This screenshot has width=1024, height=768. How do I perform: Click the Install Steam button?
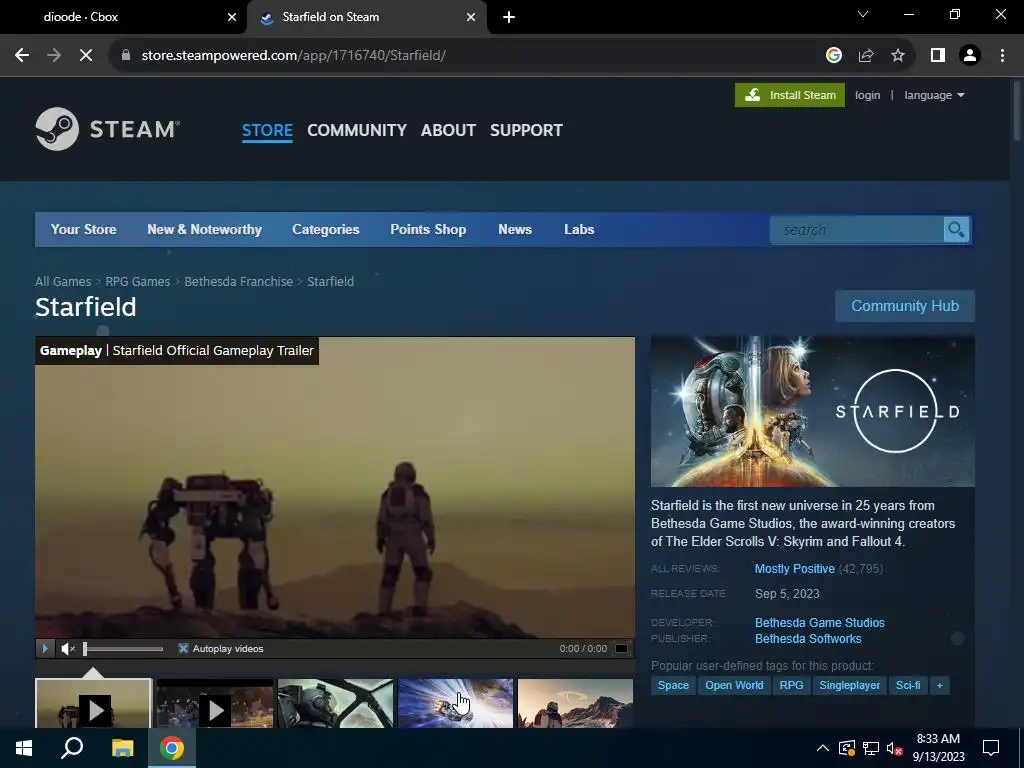tap(790, 95)
